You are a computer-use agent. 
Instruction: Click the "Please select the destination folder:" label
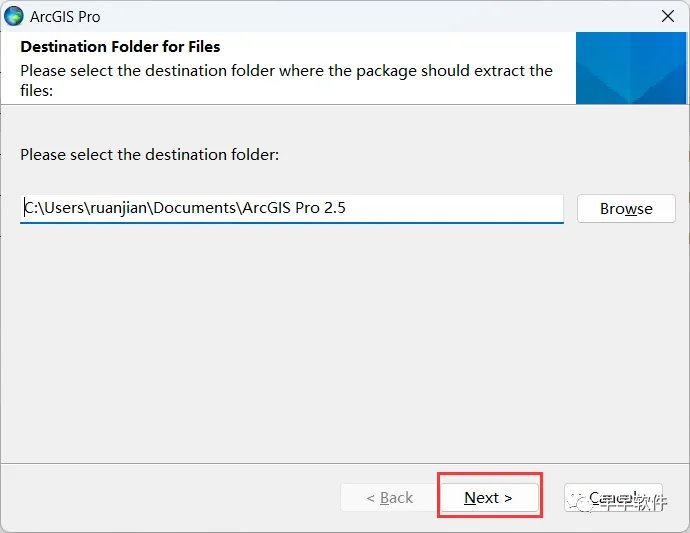[150, 155]
